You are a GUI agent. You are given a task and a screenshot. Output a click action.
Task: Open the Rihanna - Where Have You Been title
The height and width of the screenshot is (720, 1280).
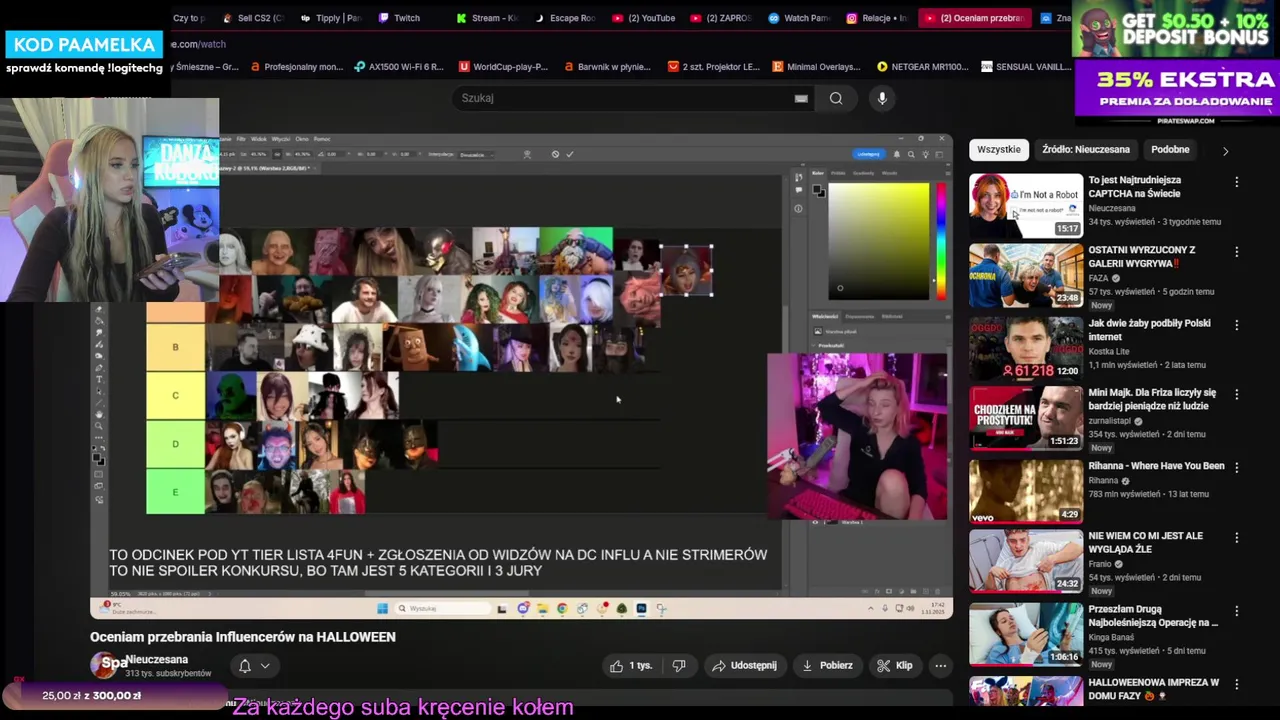(1156, 466)
